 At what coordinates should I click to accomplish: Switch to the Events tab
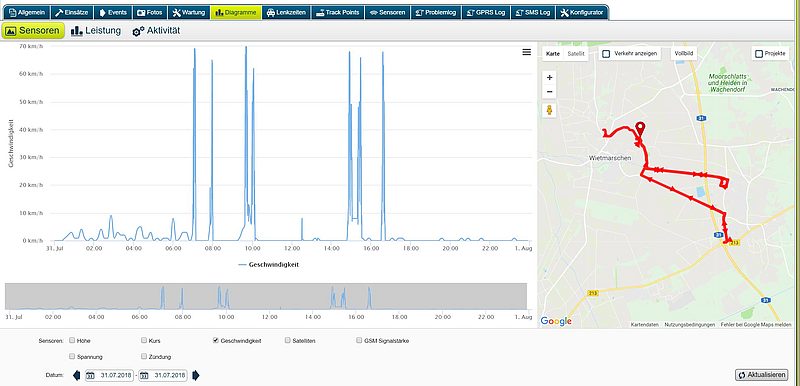(x=113, y=12)
